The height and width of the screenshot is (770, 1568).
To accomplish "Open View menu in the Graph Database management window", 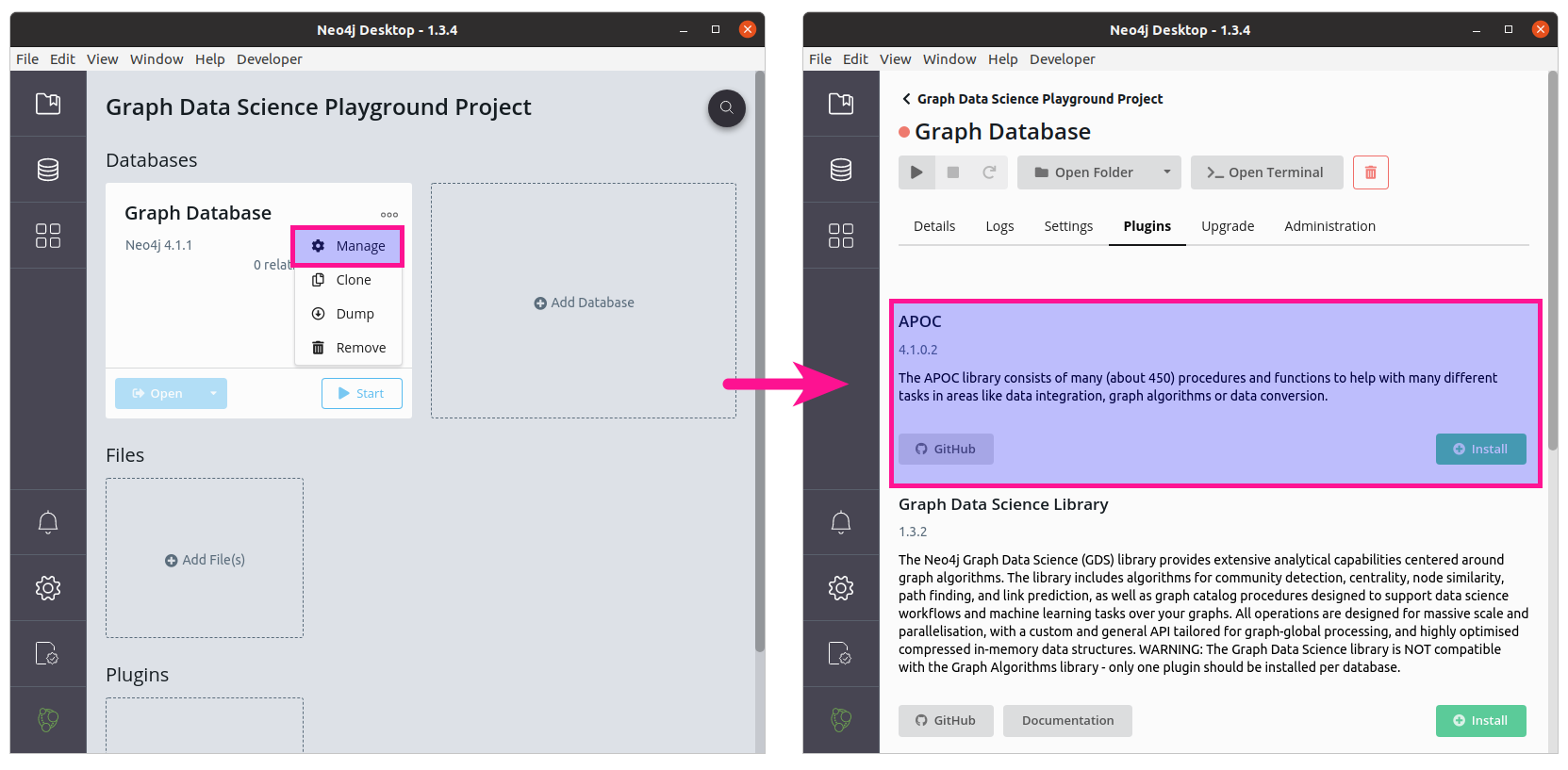I will [896, 59].
